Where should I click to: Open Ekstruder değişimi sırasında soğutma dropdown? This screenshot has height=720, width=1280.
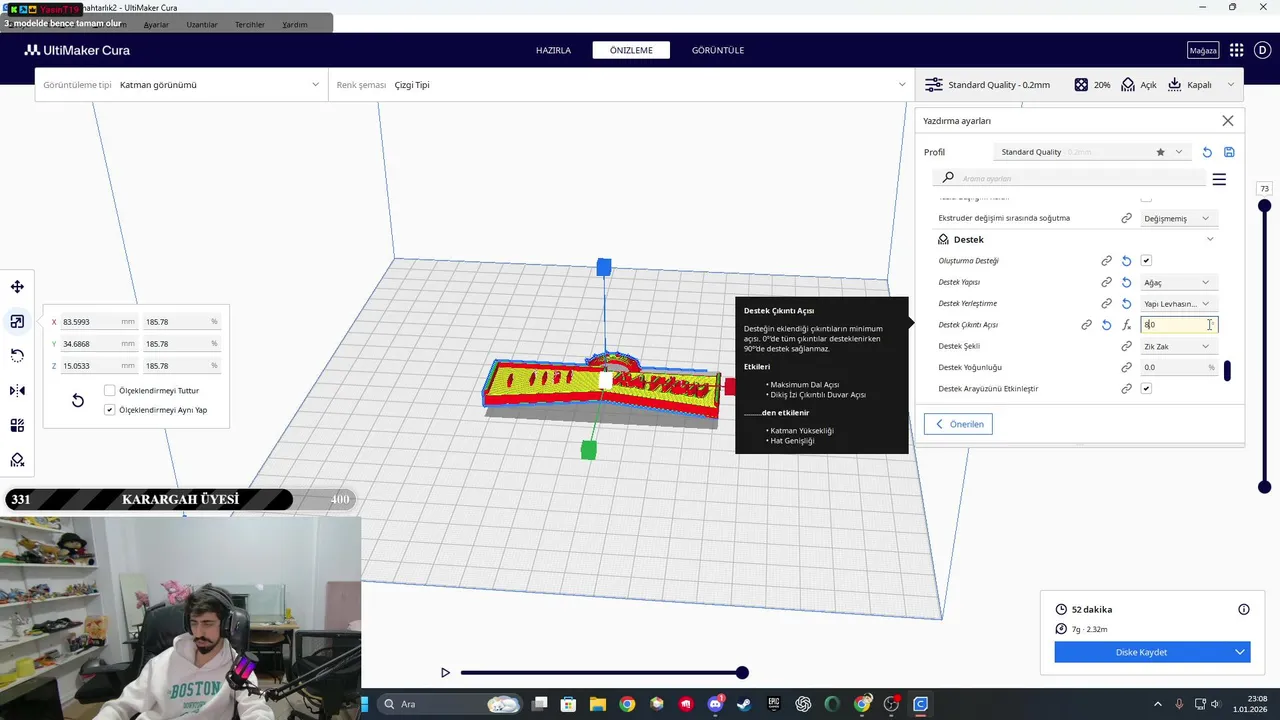coord(1178,218)
